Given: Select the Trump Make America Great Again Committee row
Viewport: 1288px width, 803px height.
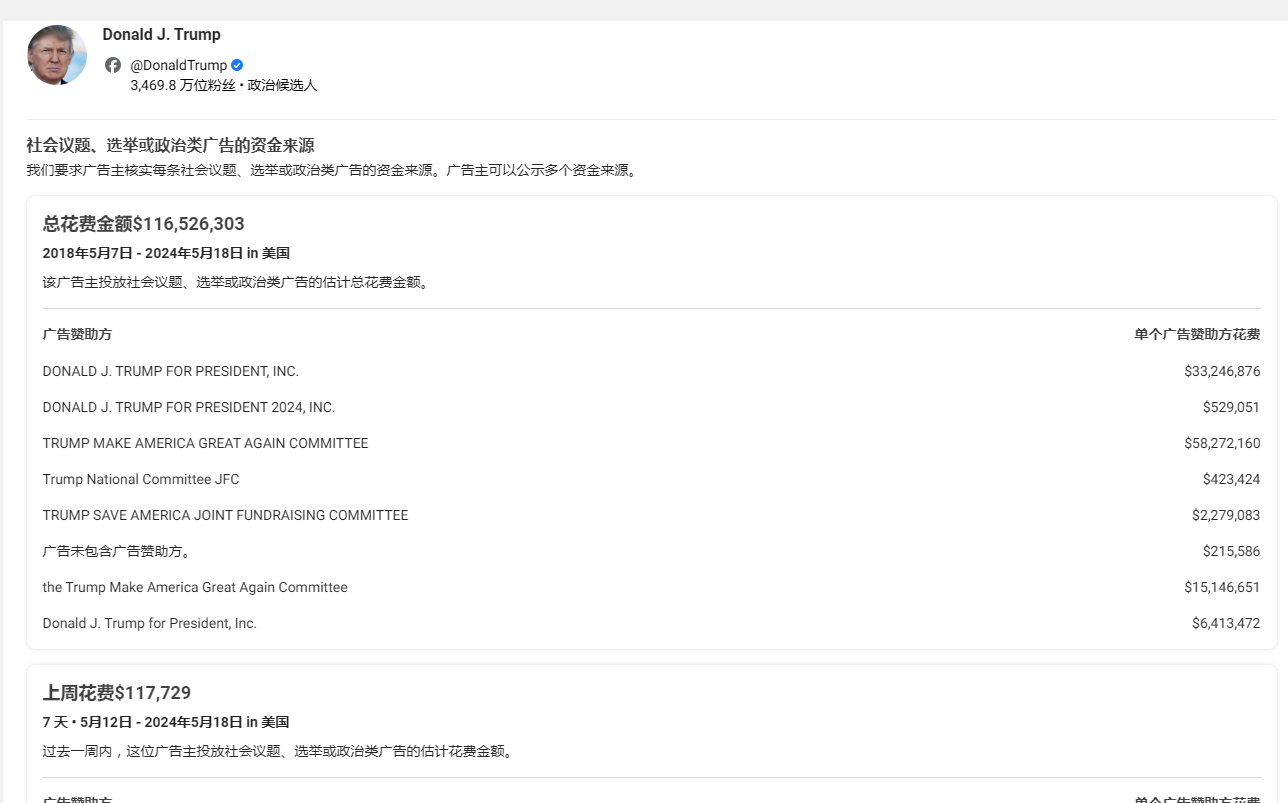Looking at the screenshot, I should pos(651,587).
